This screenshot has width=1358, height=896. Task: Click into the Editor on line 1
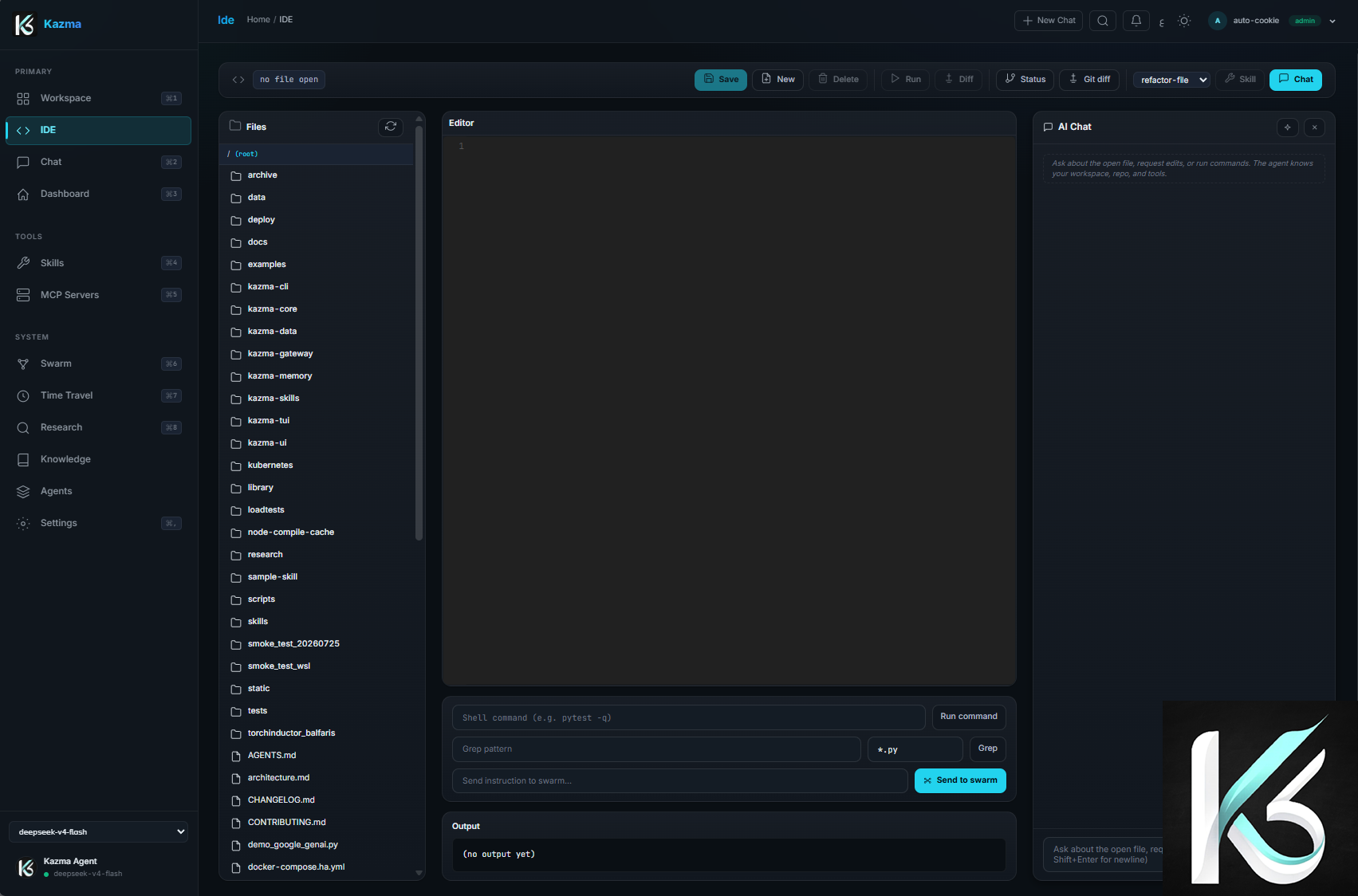(742, 147)
